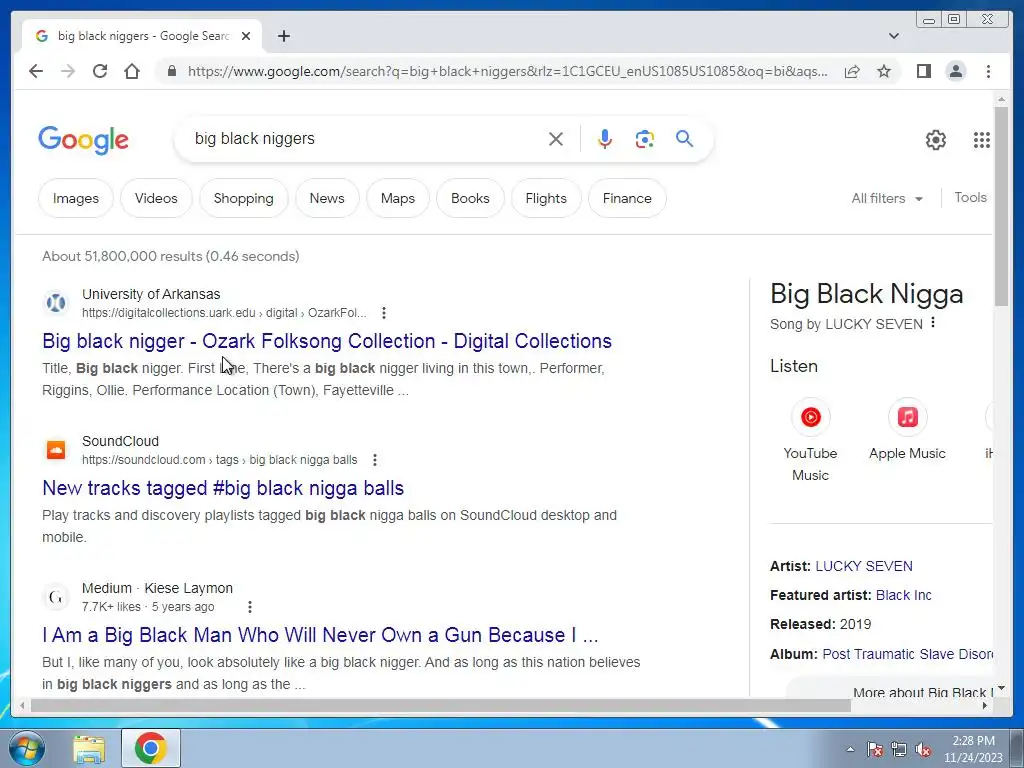This screenshot has width=1024, height=768.
Task: Open the Google apps grid
Action: 982,140
